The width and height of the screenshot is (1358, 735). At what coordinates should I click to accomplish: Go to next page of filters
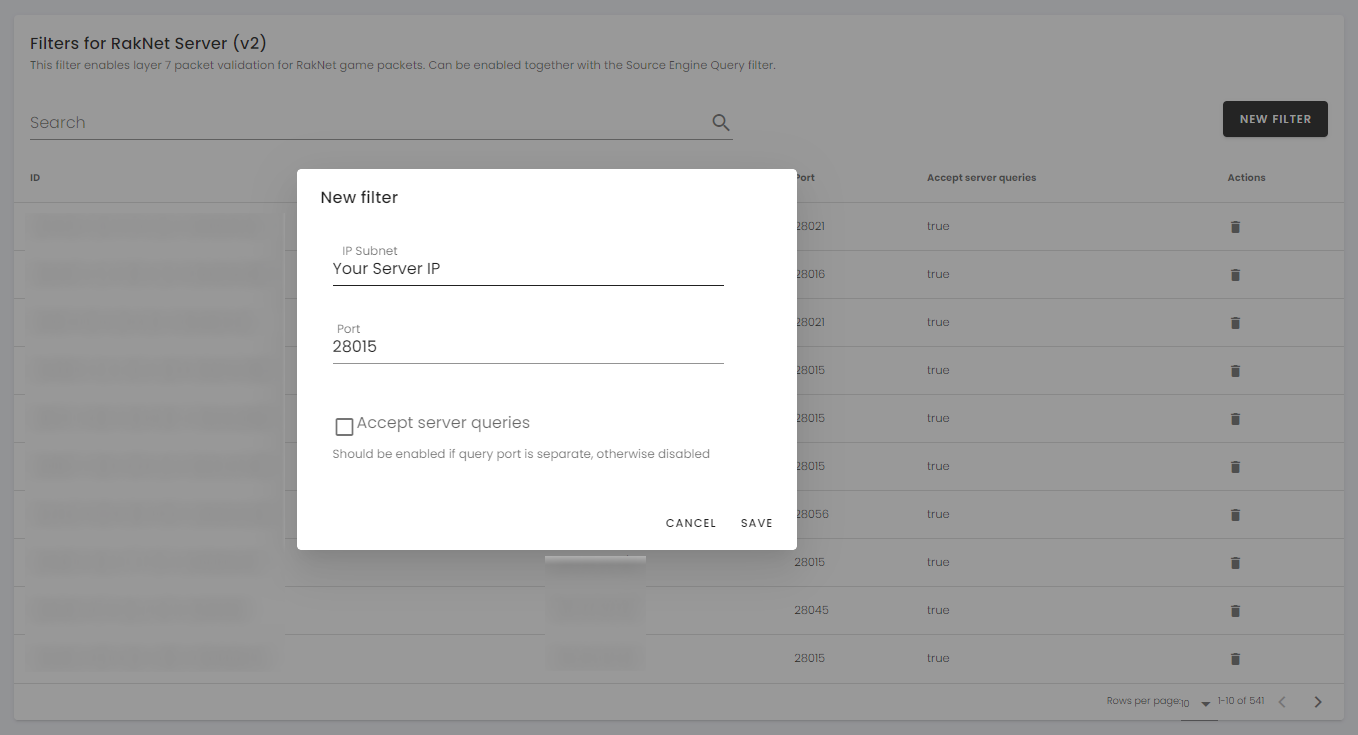[x=1318, y=702]
